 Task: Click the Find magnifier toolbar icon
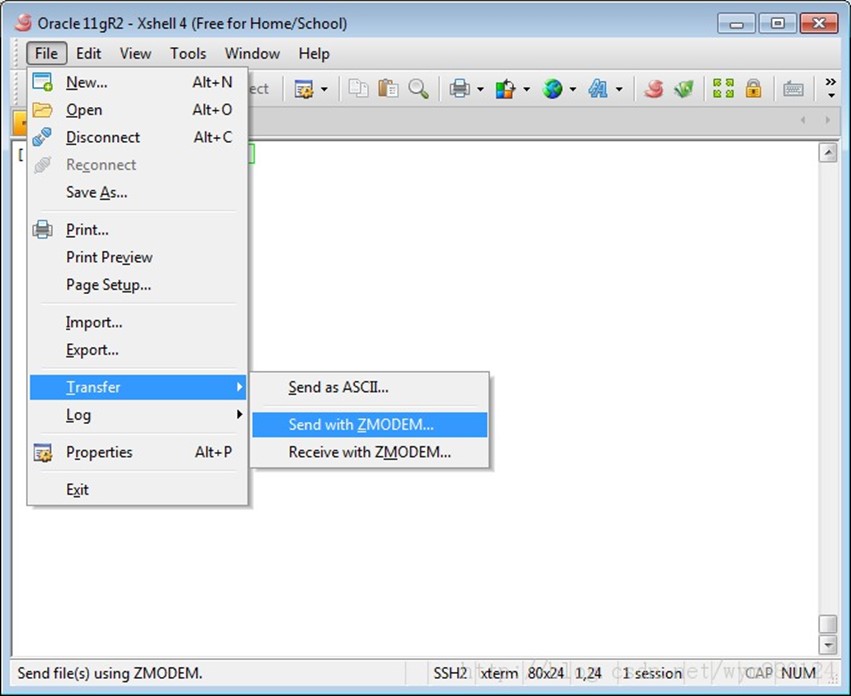418,88
